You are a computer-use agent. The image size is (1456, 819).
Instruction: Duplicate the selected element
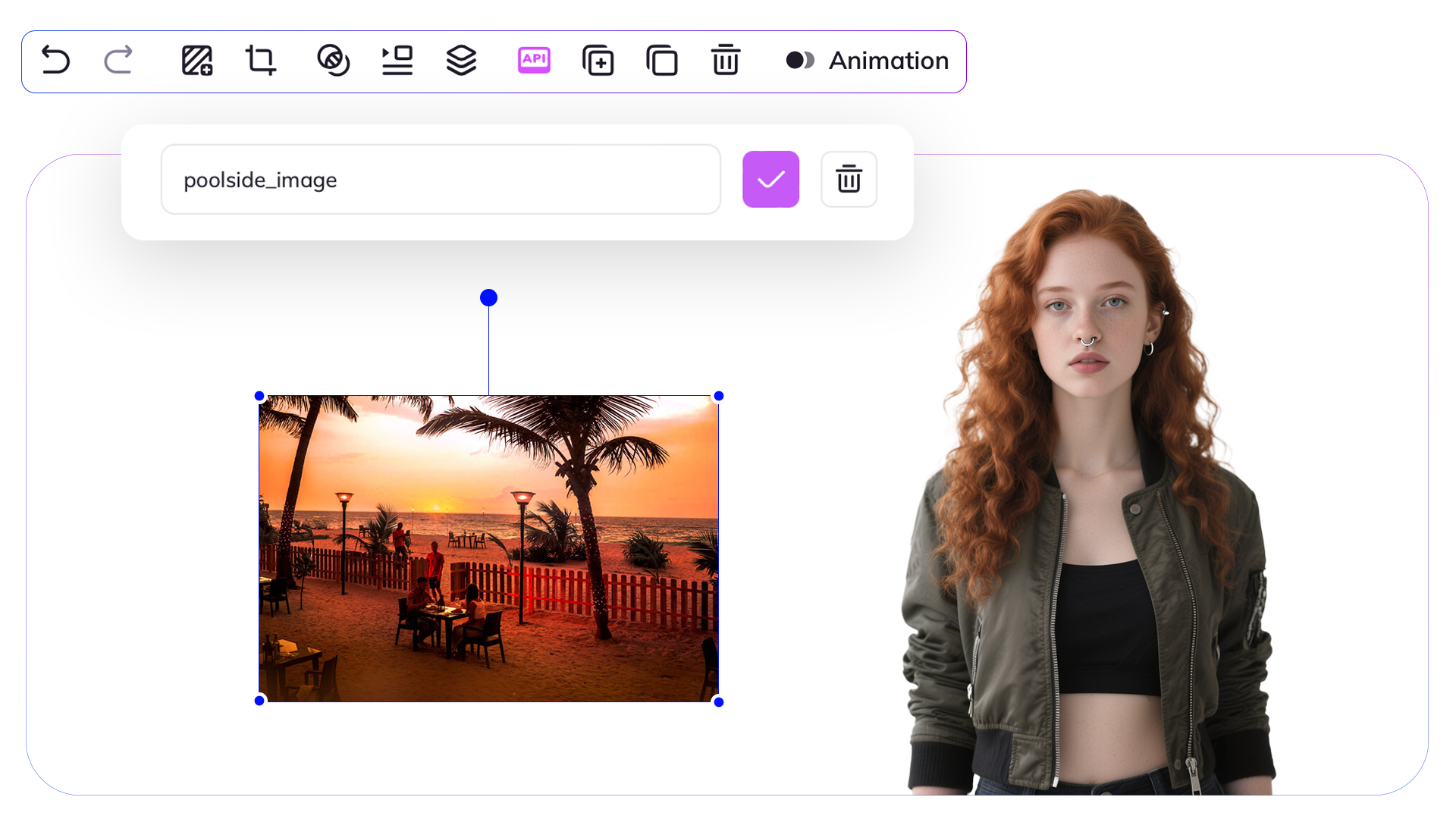click(598, 61)
